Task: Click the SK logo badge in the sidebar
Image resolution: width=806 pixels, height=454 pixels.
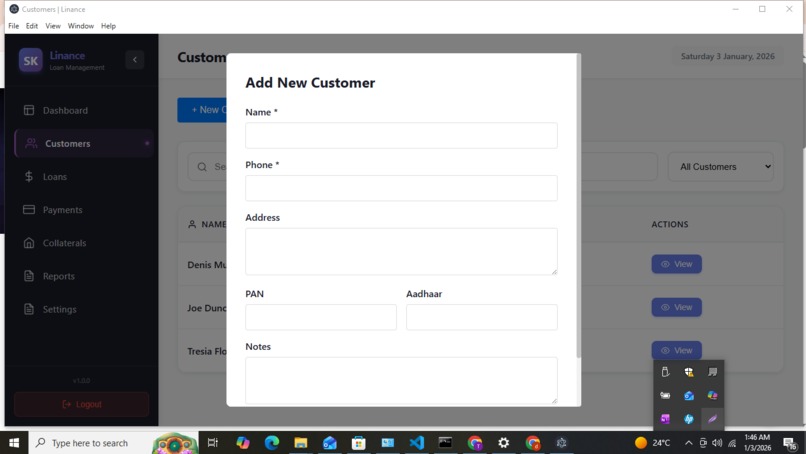Action: (x=31, y=61)
